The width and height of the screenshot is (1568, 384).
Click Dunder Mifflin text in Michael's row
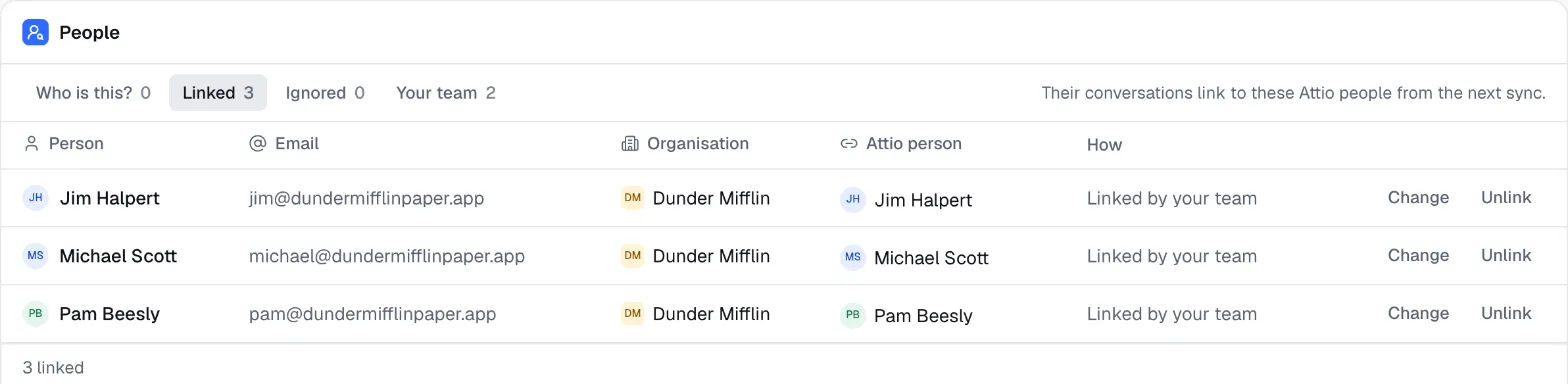[x=711, y=256]
